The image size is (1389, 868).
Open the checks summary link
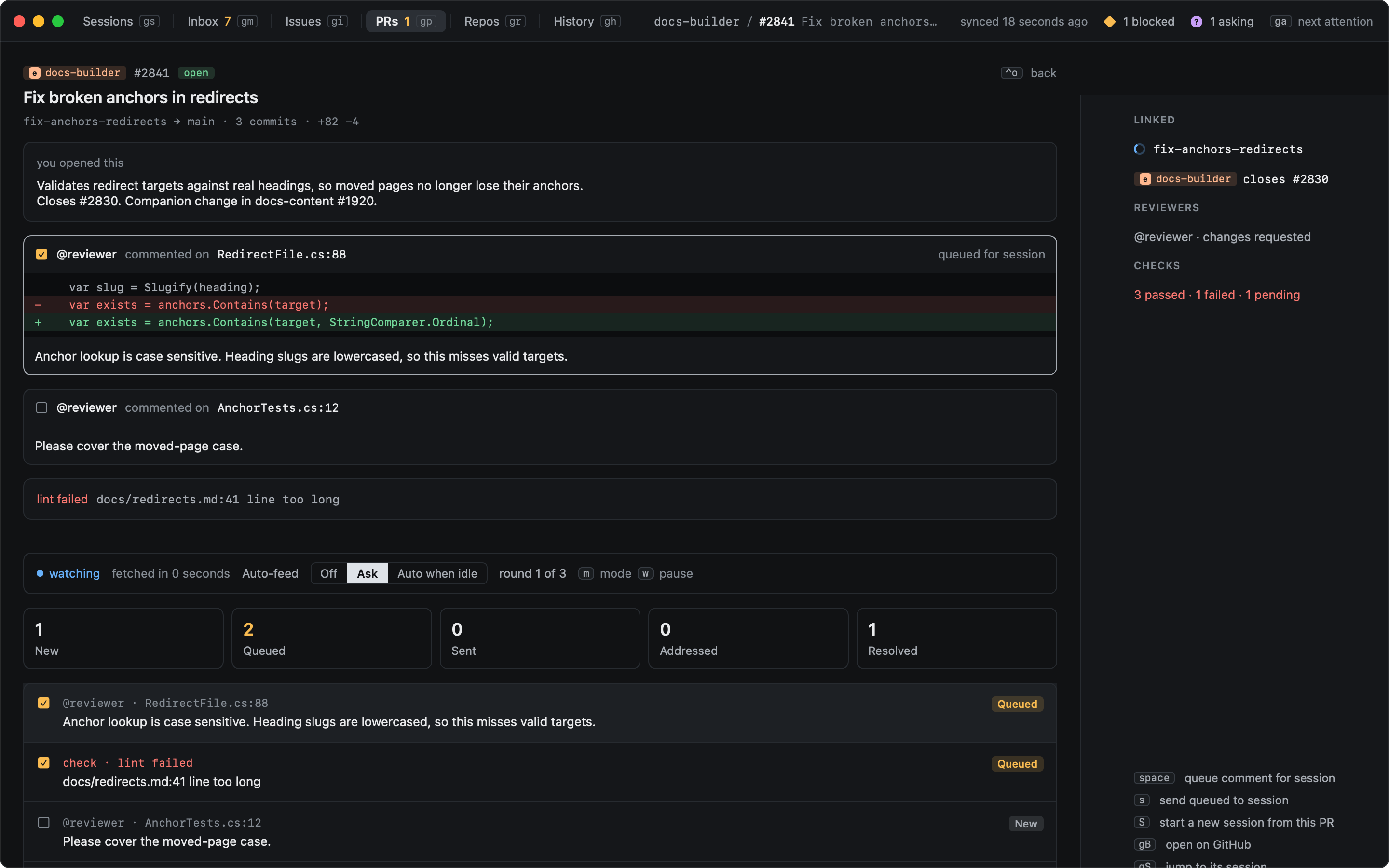point(1216,295)
